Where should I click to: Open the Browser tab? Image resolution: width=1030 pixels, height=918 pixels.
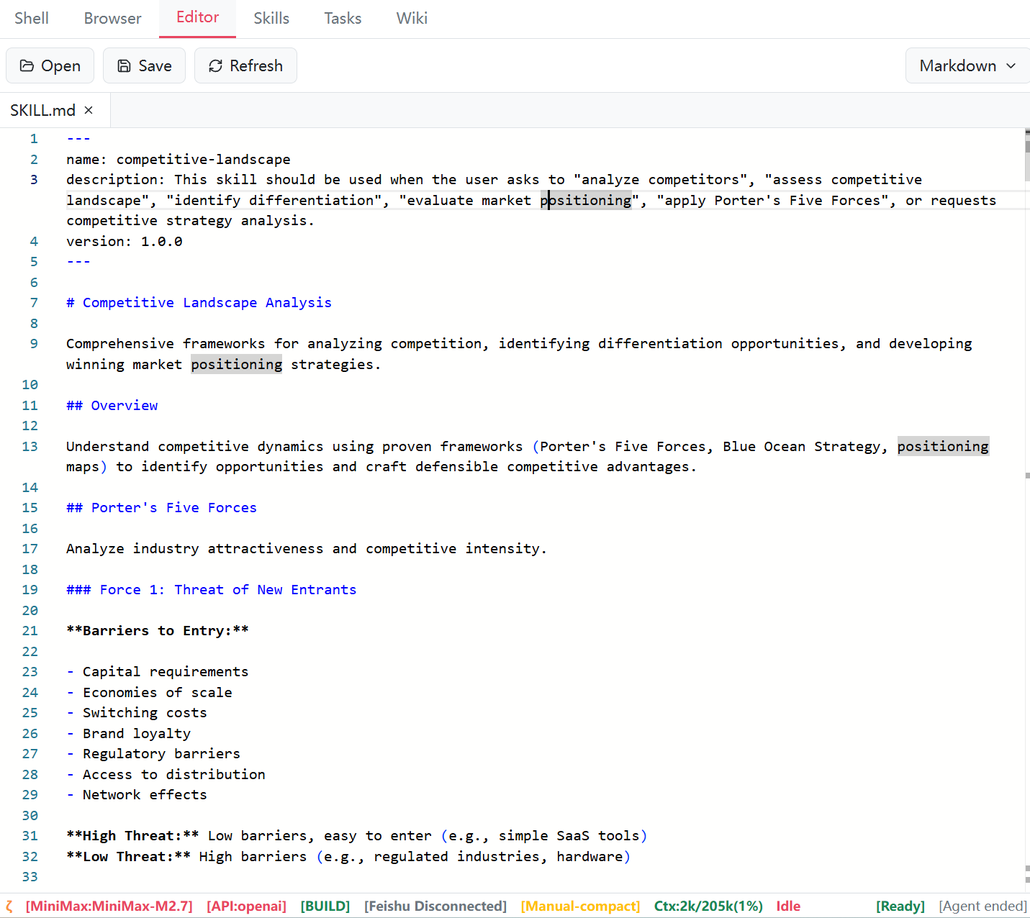[x=112, y=18]
